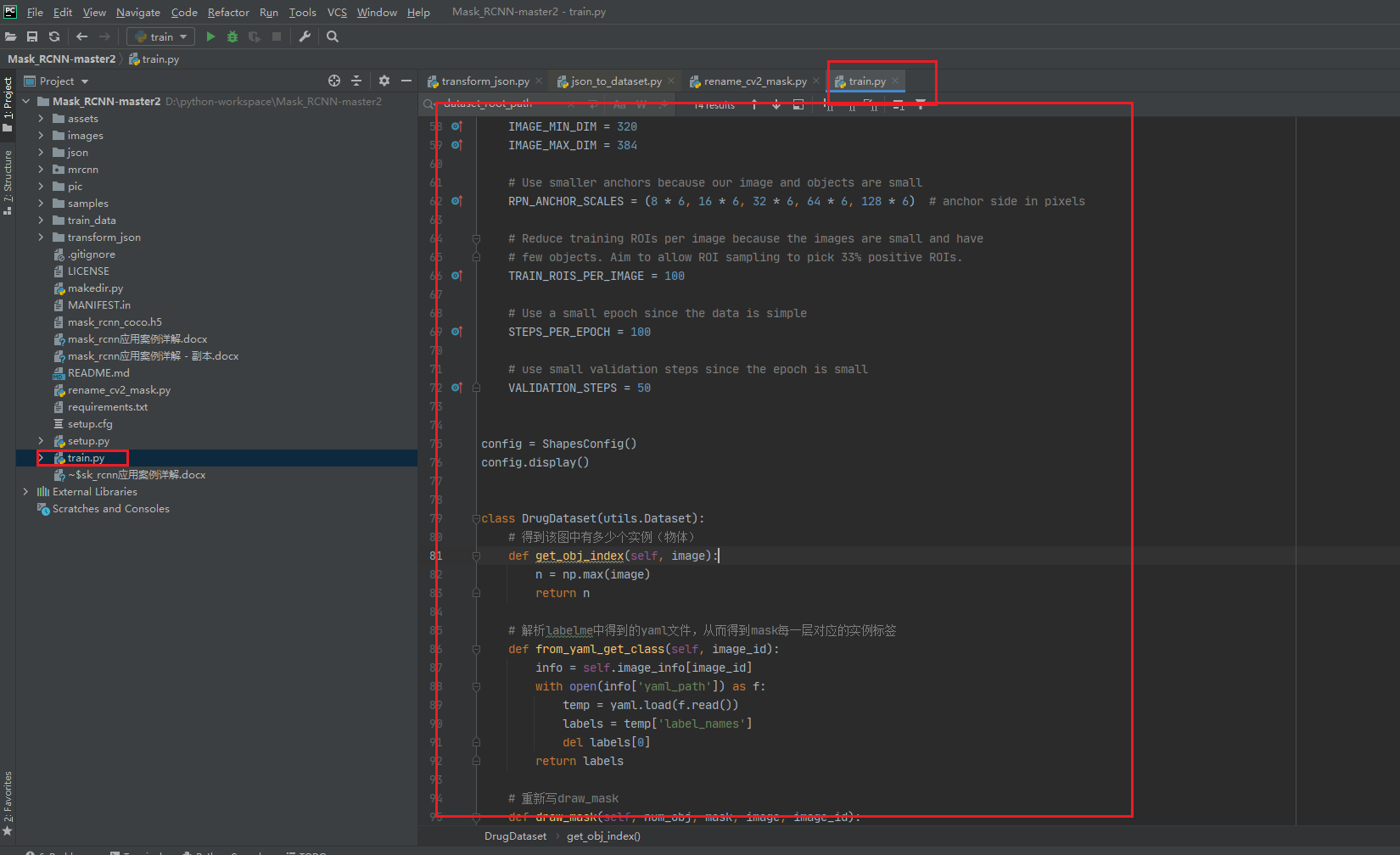Expand External Libraries node
This screenshot has height=855, width=1400.
pyautogui.click(x=25, y=492)
